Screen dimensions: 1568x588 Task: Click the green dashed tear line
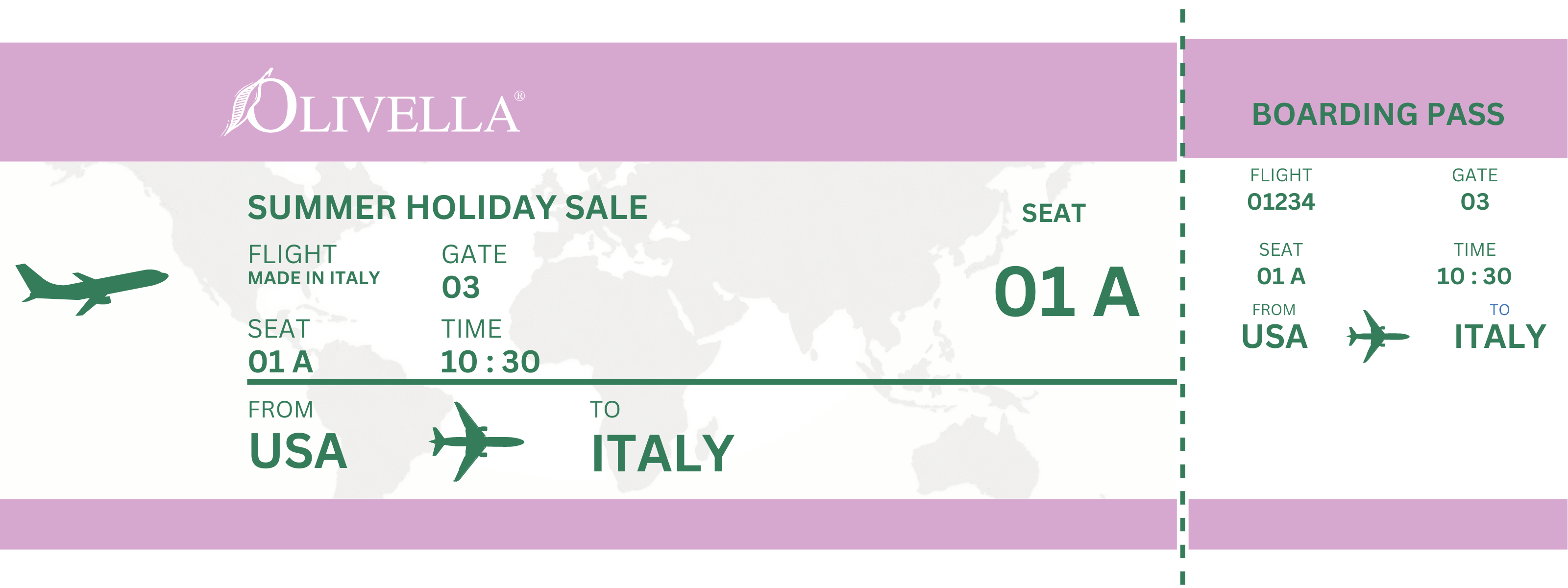pos(1182,297)
